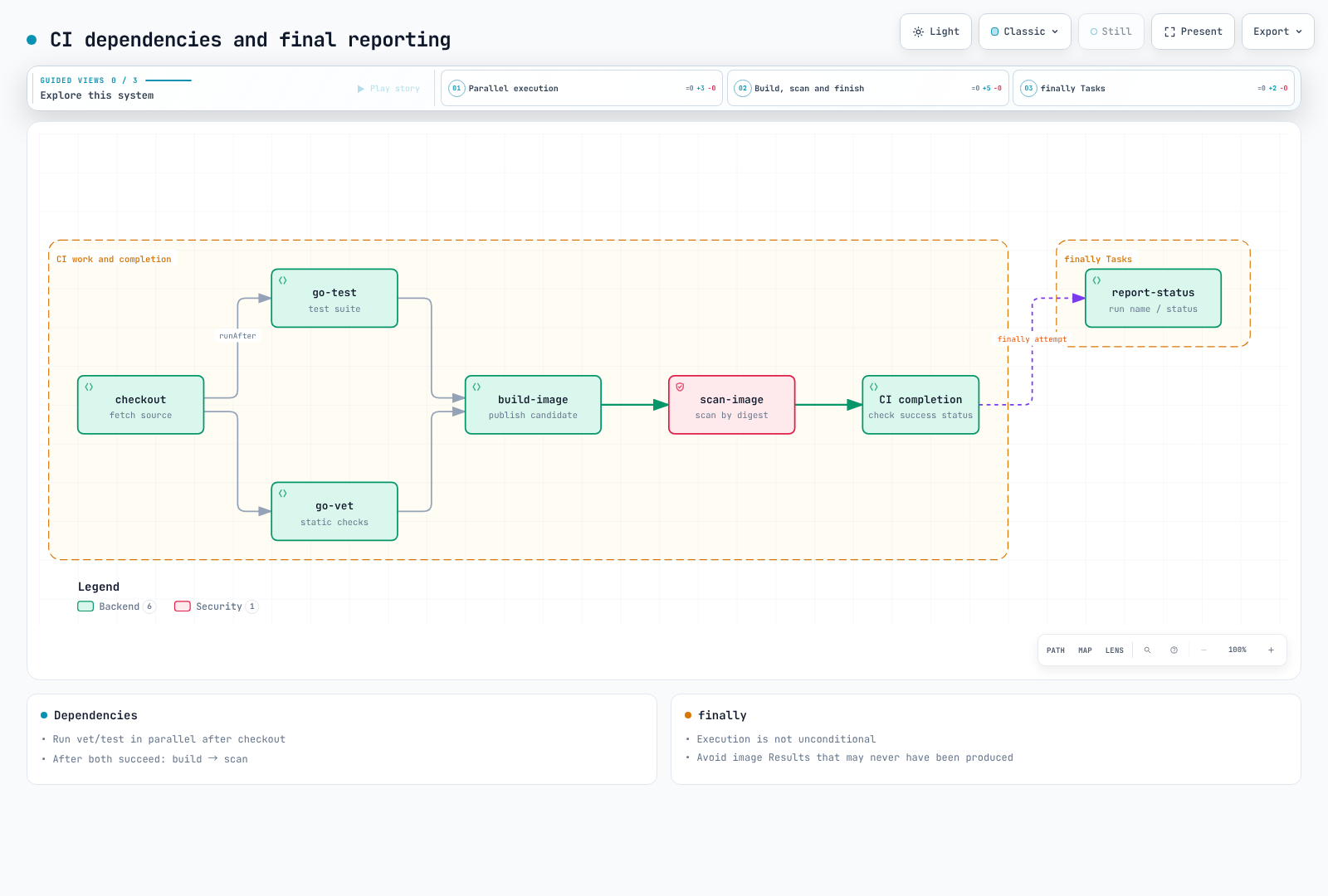Zoom in with the plus button

coord(1271,650)
